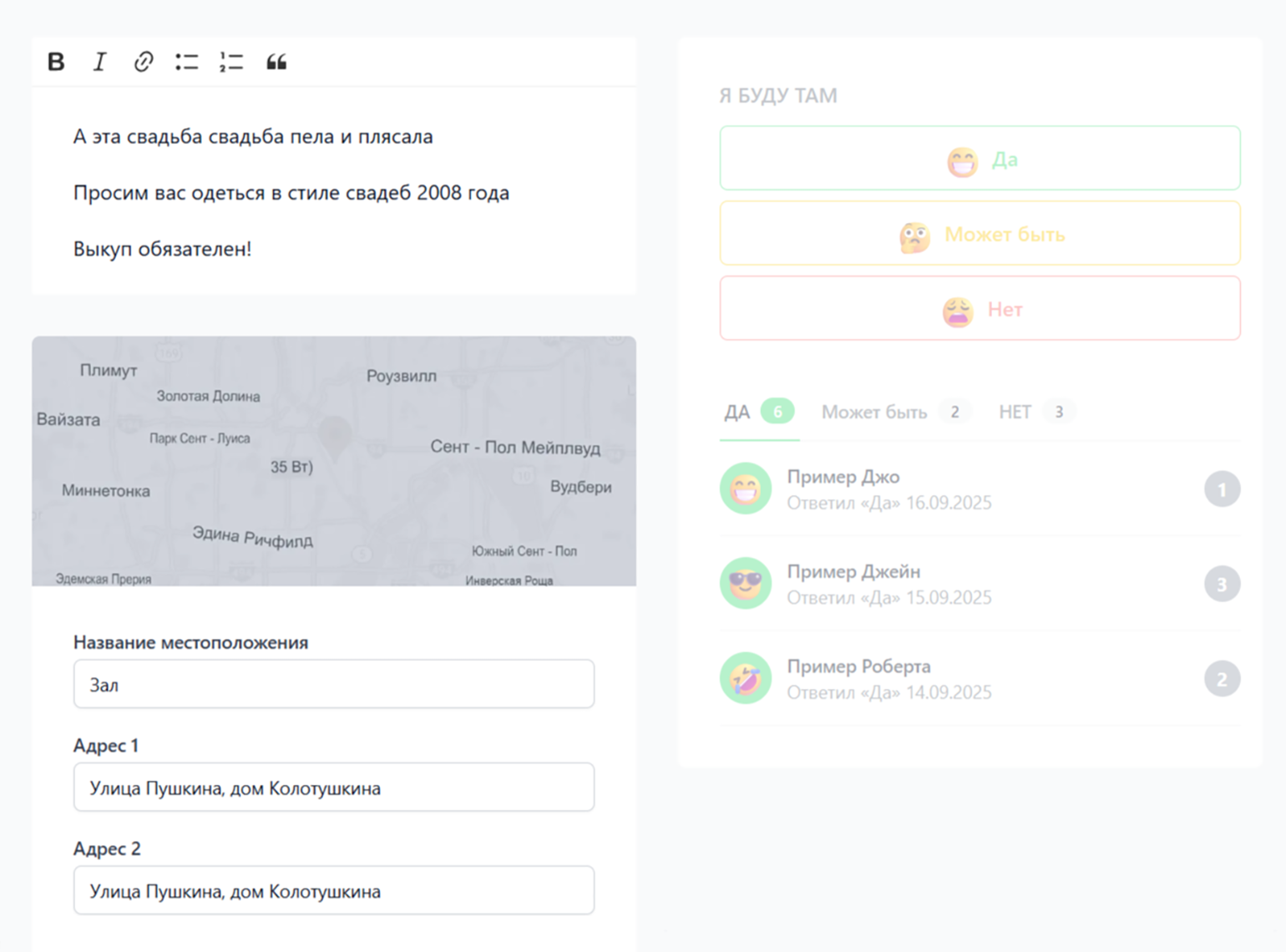
Task: Toggle bold formatting in editor toolbar
Action: (56, 62)
